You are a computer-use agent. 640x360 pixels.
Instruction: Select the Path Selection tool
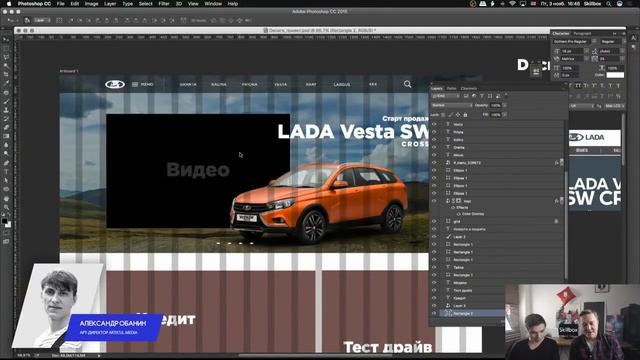[x=6, y=180]
